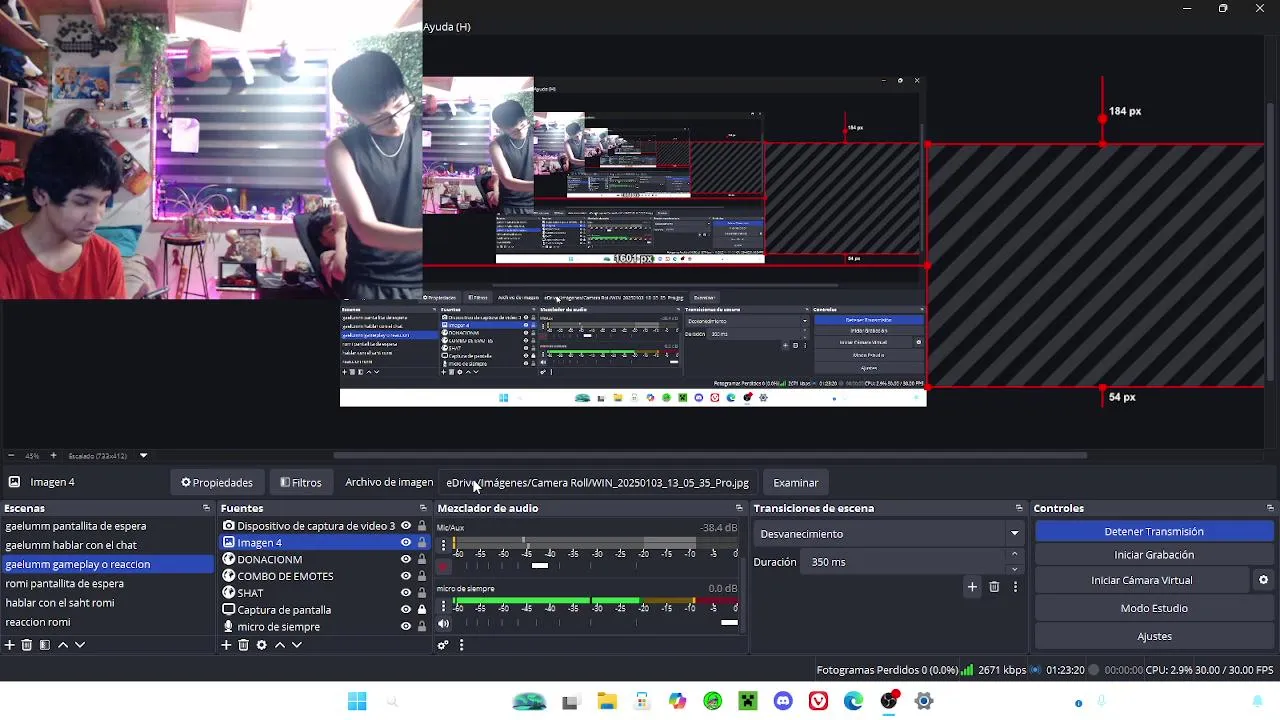Move selected scene down arrow
The width and height of the screenshot is (1280, 720).
[80, 645]
